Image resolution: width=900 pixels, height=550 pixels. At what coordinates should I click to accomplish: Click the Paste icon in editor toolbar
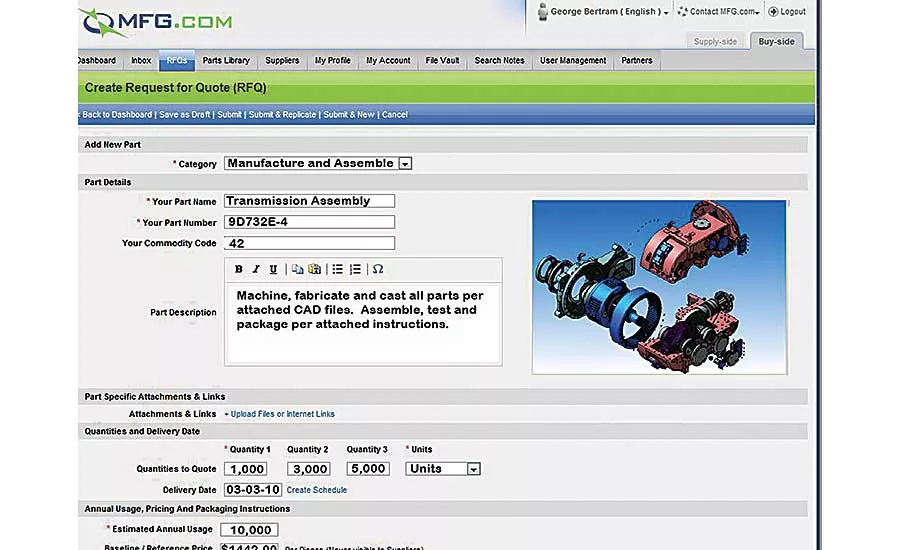click(315, 269)
